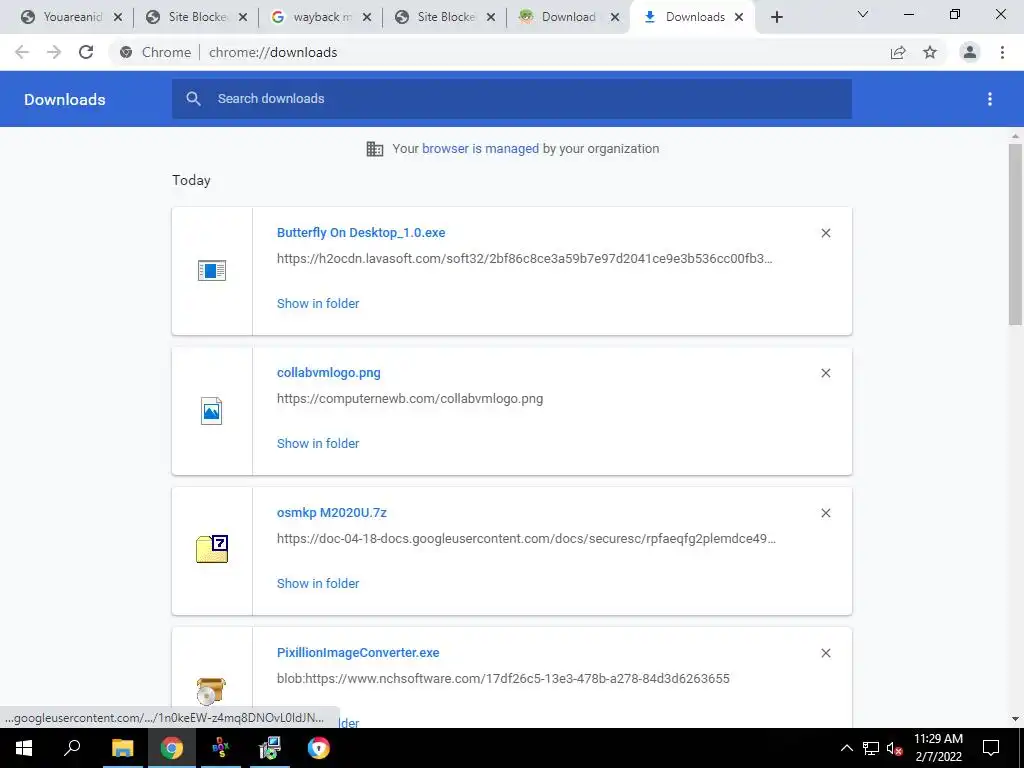Open the tab search chevron

coord(863,14)
